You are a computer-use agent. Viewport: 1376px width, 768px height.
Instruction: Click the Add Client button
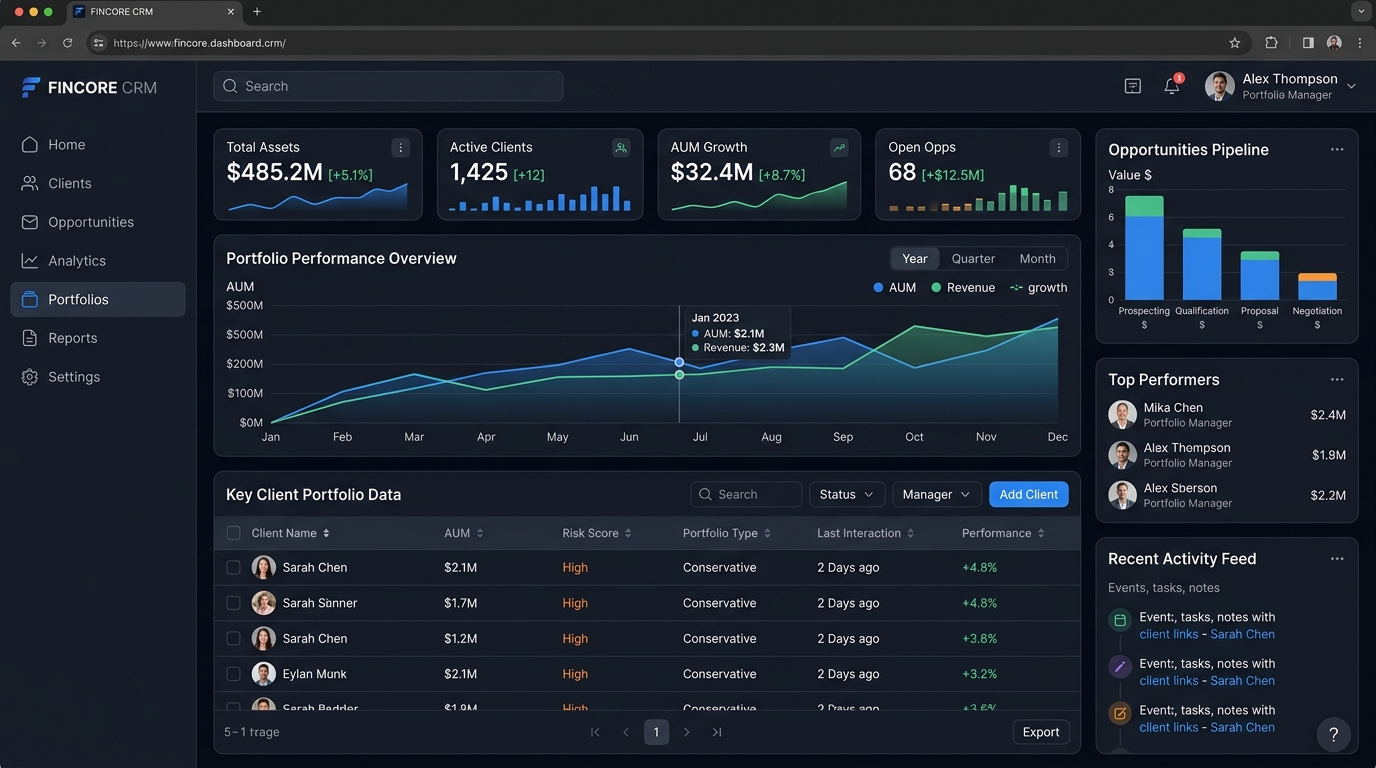tap(1029, 494)
